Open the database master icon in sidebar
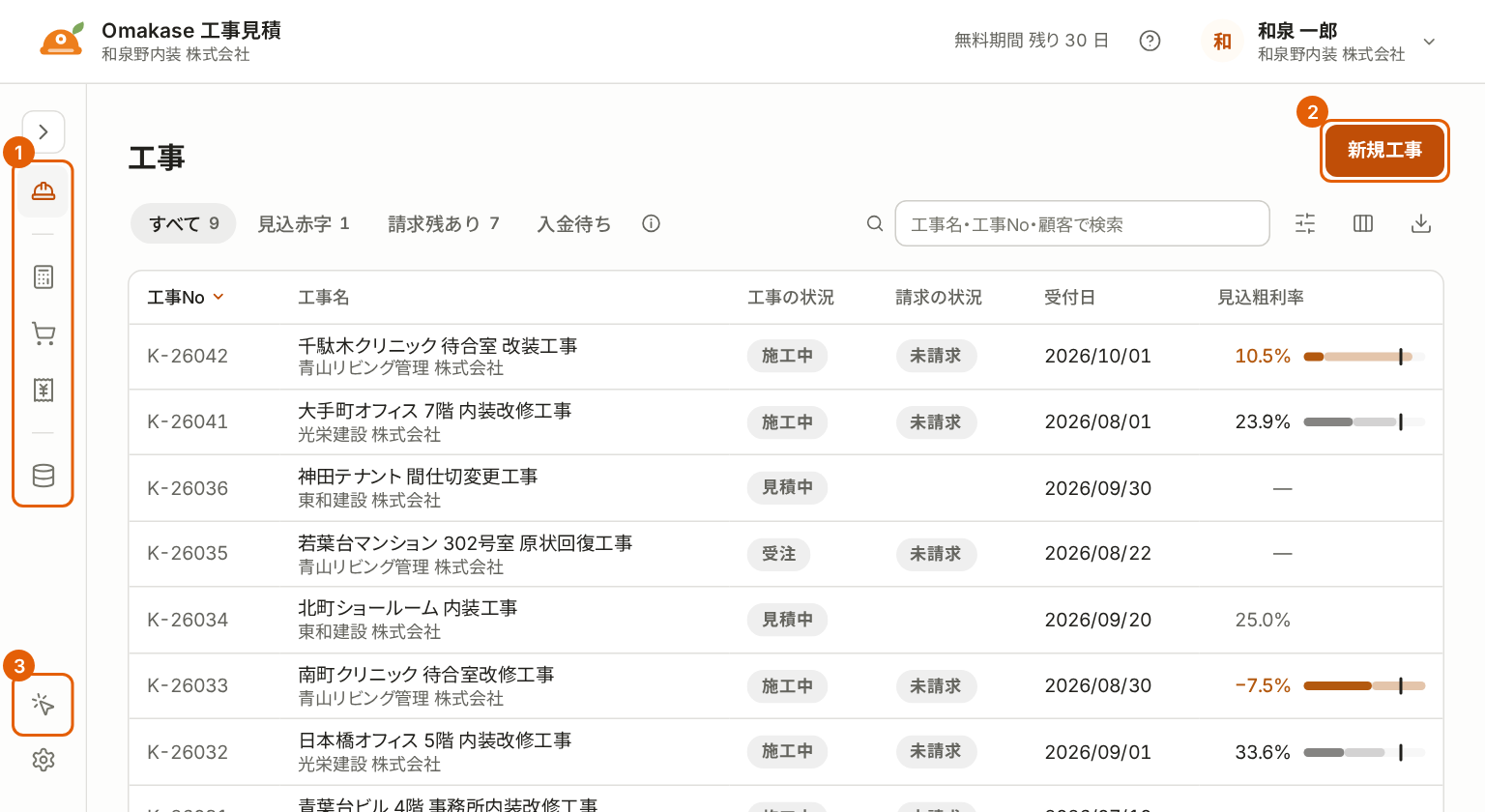The image size is (1485, 812). click(44, 476)
